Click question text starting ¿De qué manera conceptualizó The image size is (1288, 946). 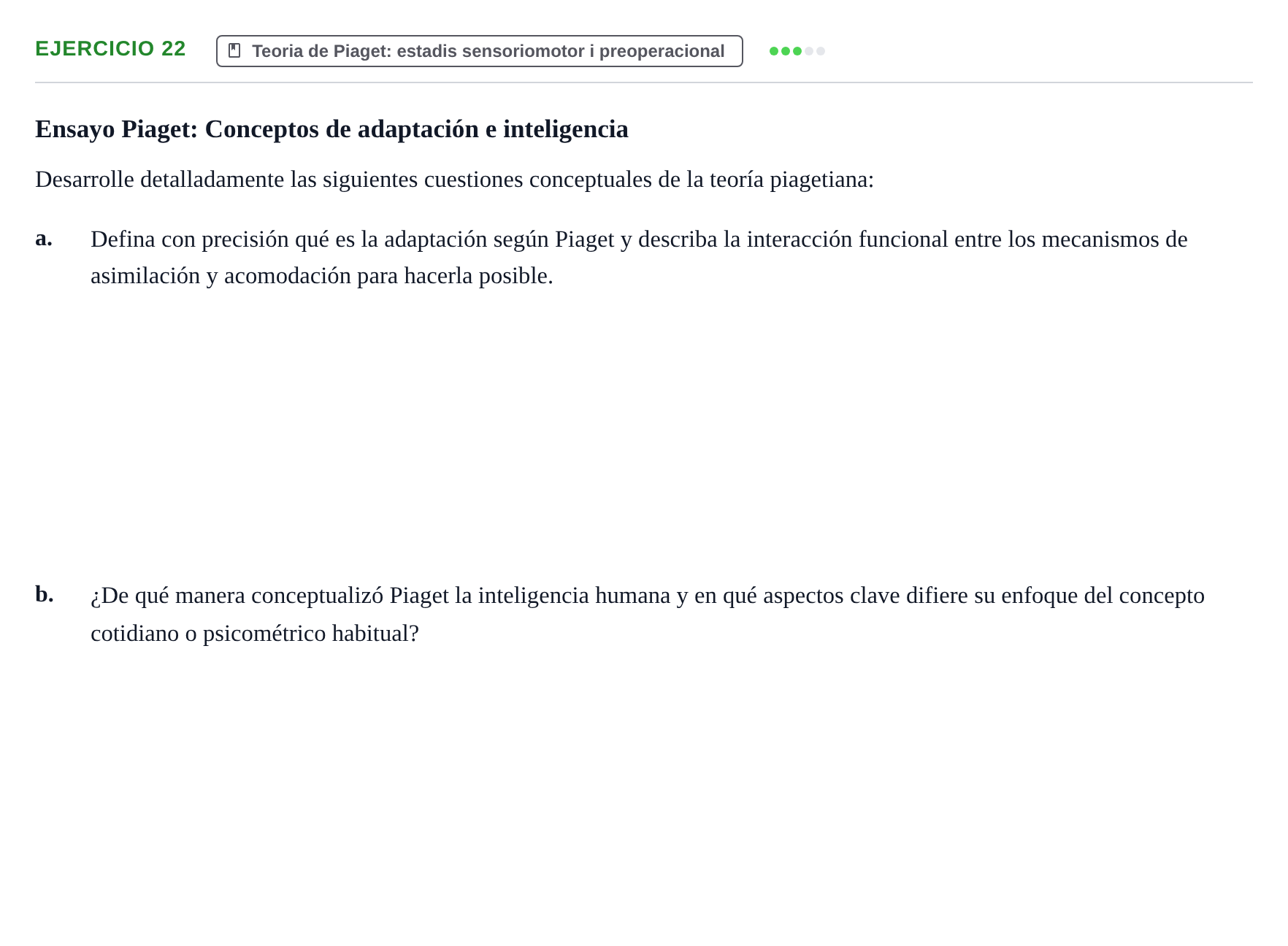(648, 615)
